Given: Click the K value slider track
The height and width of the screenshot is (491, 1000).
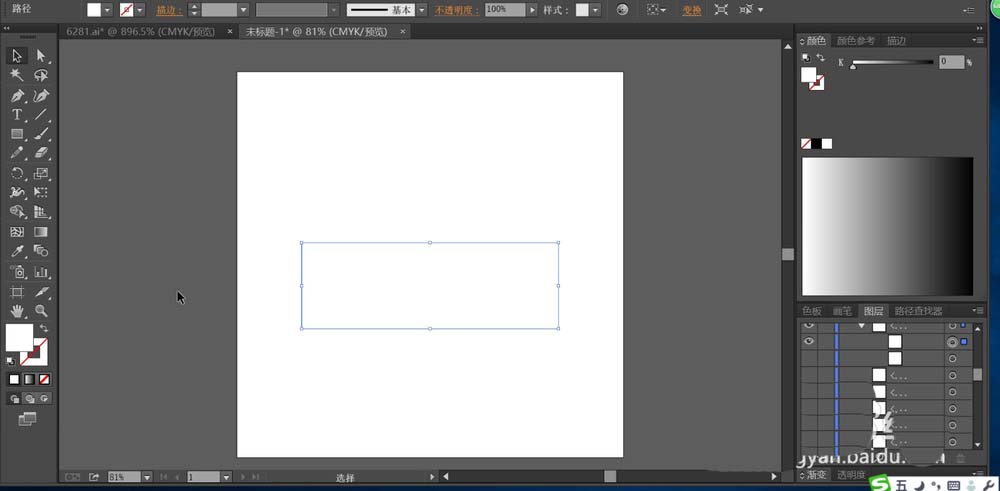Looking at the screenshot, I should (x=892, y=62).
